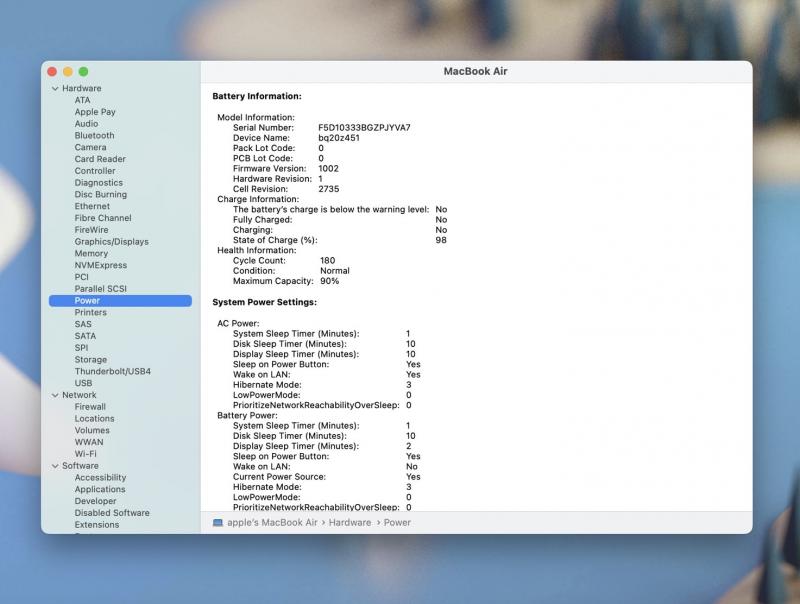Open the Thunderbolt/USB4 entry

(x=112, y=372)
